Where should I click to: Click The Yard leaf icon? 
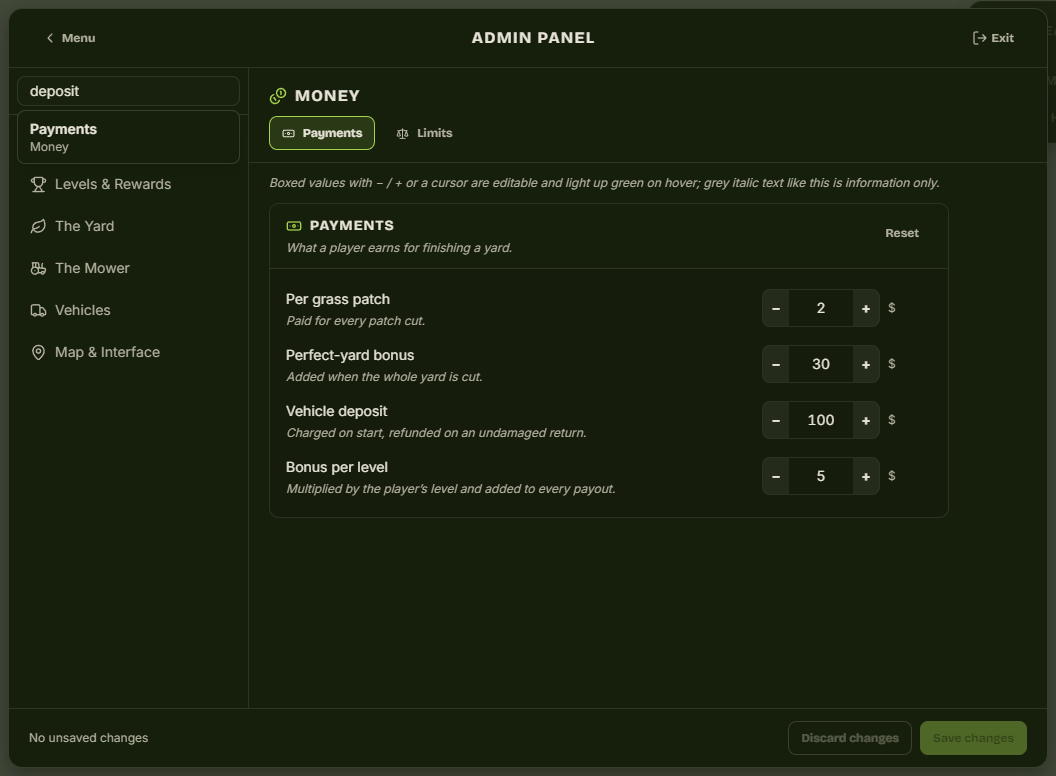[38, 226]
